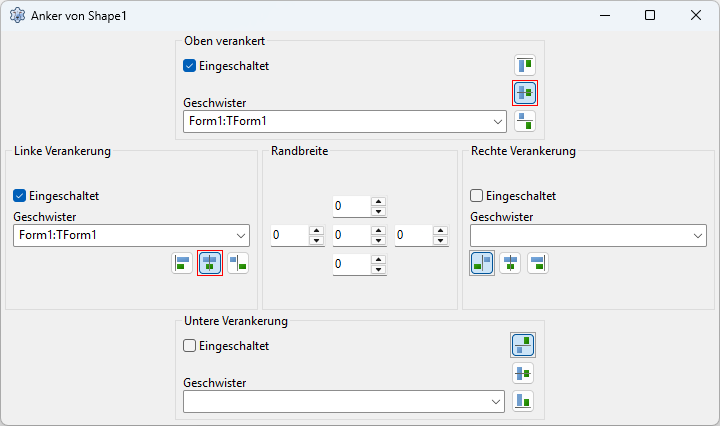Select center horizontally icon in Linke Verankerung
This screenshot has height=426, width=720.
210,263
